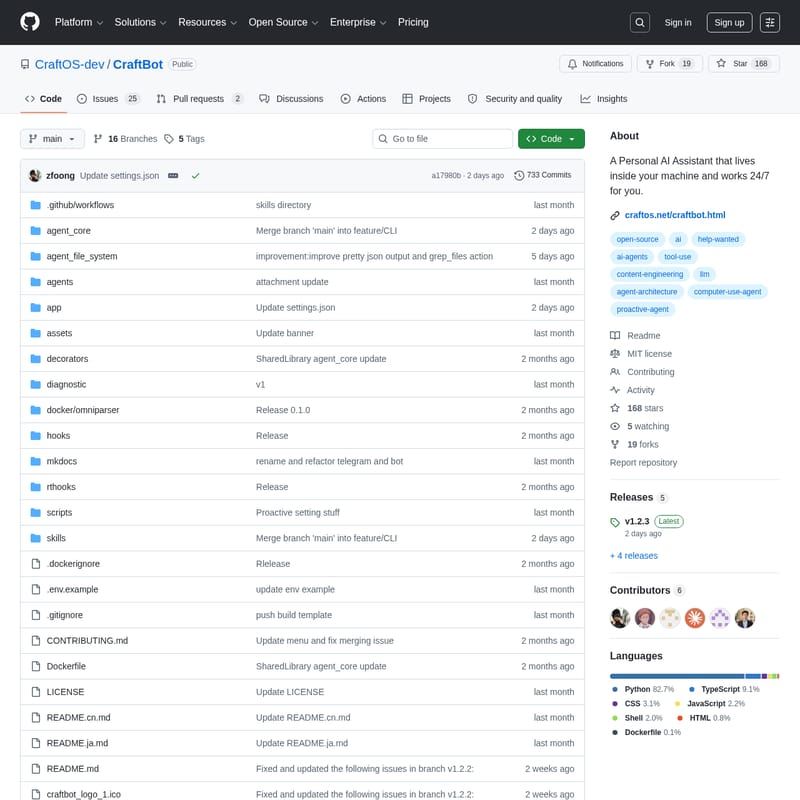Click the commit details ellipsis icon
Image resolution: width=800 pixels, height=800 pixels.
tap(173, 175)
